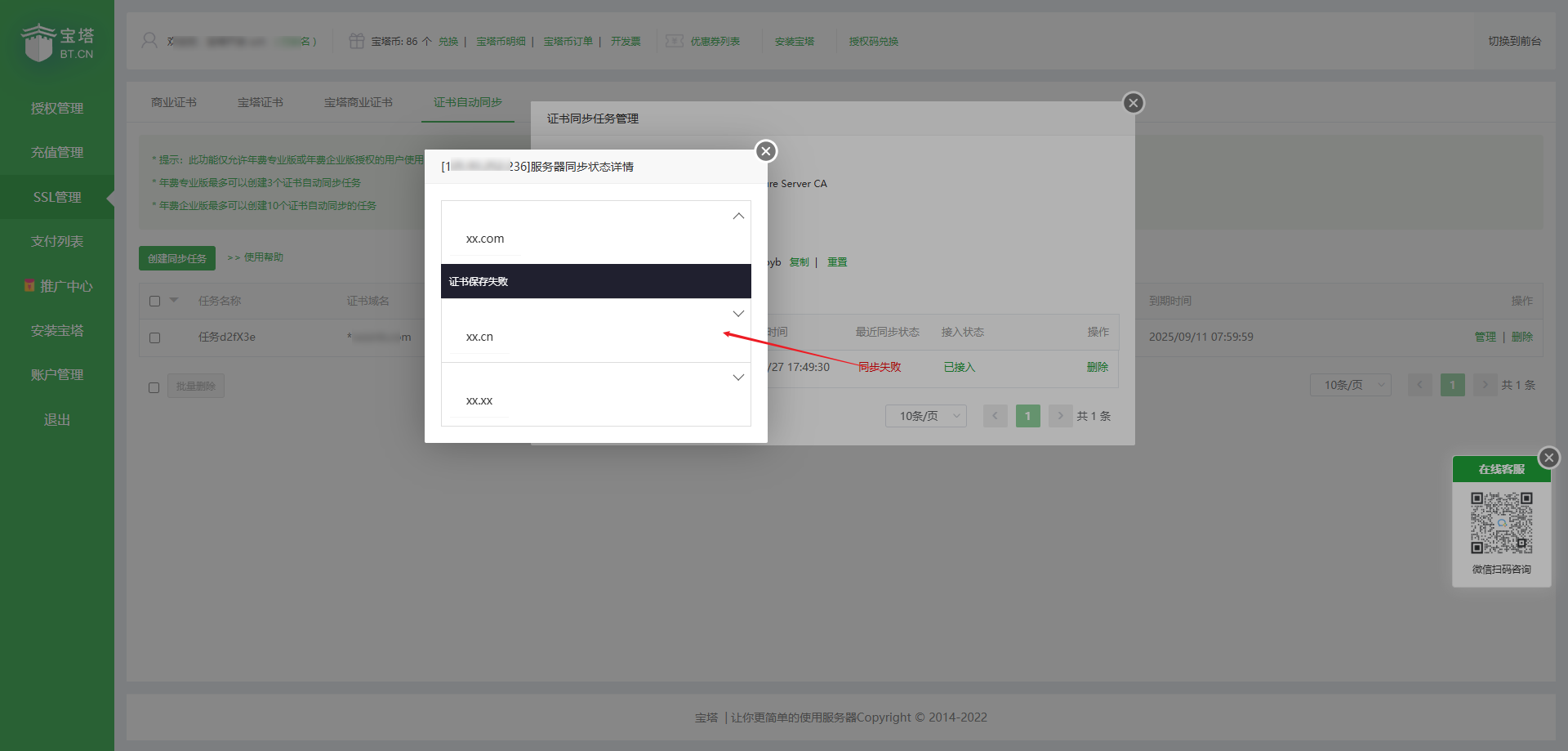This screenshot has height=751, width=1568.
Task: Close the server sync status detail dialog
Action: [766, 151]
